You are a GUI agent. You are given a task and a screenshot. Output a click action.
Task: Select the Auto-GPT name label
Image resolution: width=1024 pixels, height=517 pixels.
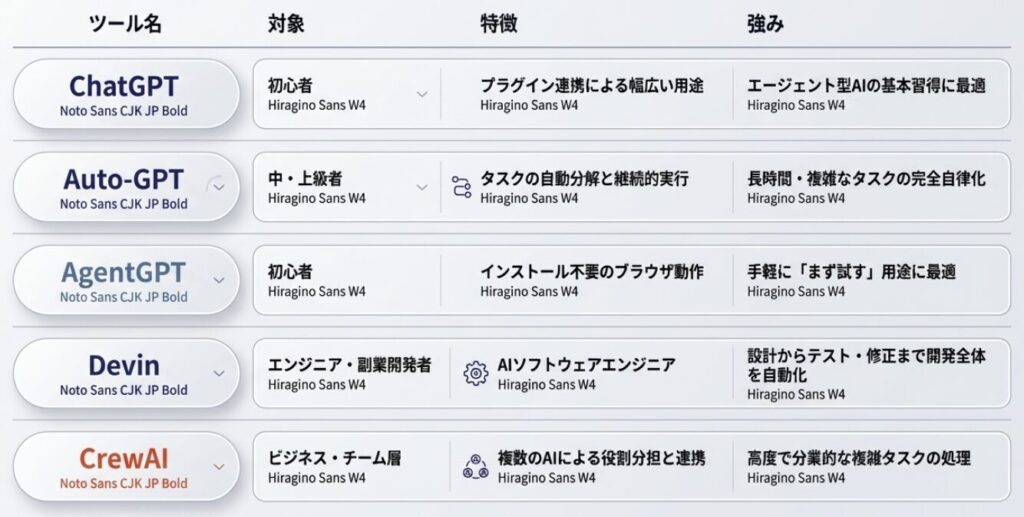pos(124,180)
